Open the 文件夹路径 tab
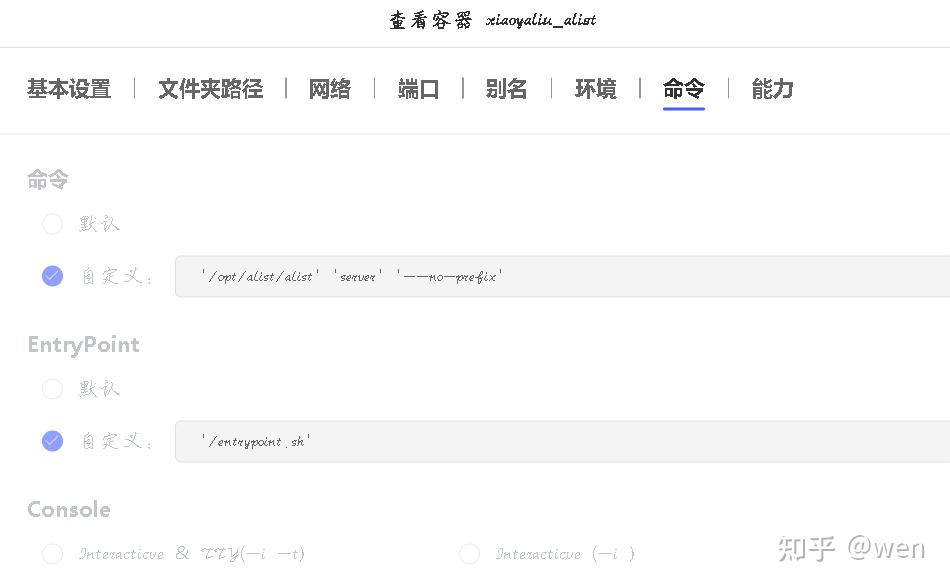 point(210,89)
